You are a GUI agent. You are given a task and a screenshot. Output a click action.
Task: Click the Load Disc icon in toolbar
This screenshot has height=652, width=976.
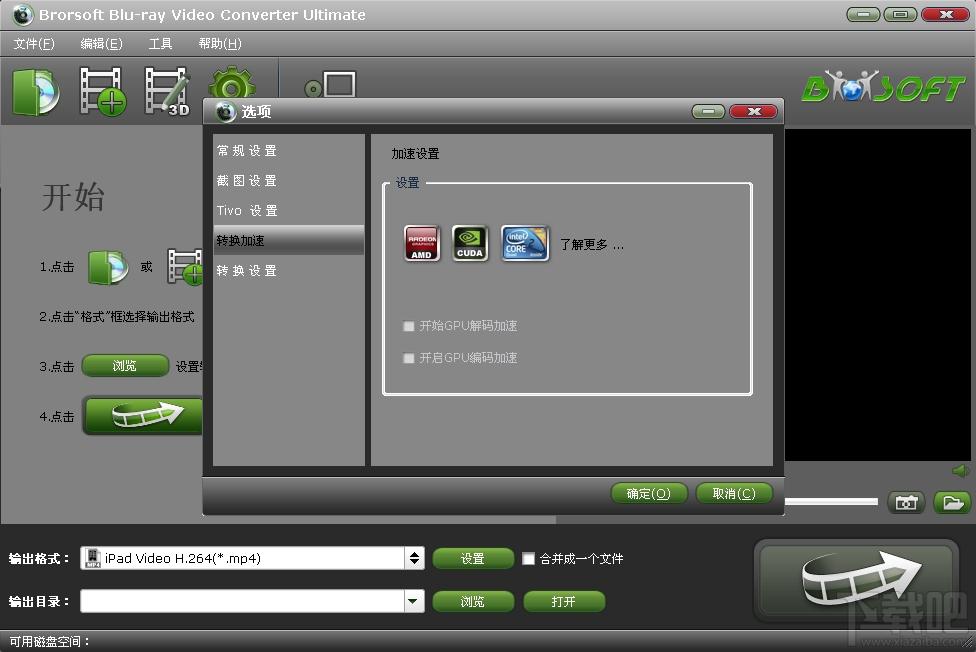pos(36,92)
